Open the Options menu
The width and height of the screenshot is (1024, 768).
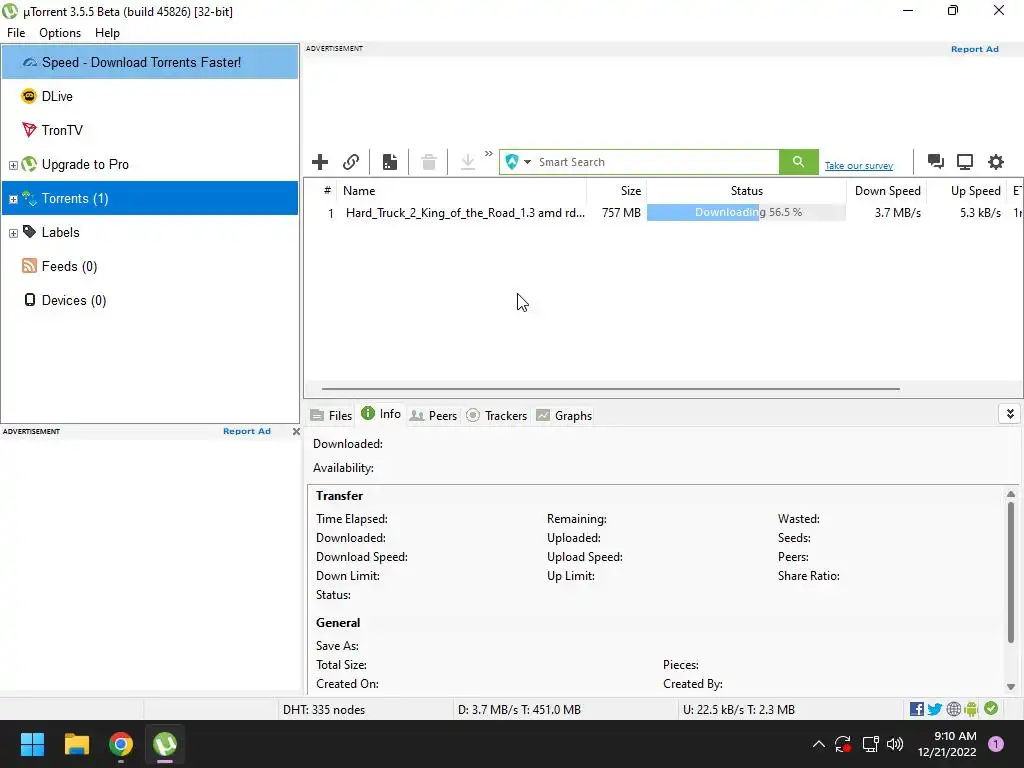coord(60,33)
